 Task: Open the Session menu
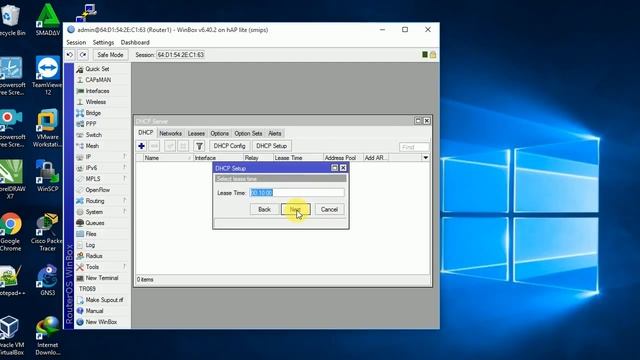coord(76,42)
